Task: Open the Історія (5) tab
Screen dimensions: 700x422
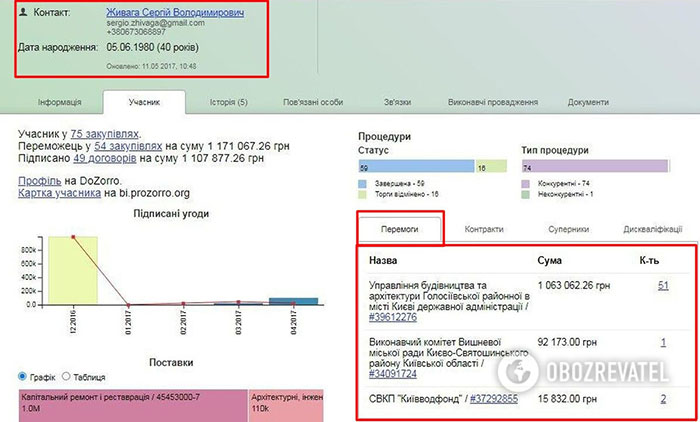Action: point(228,102)
